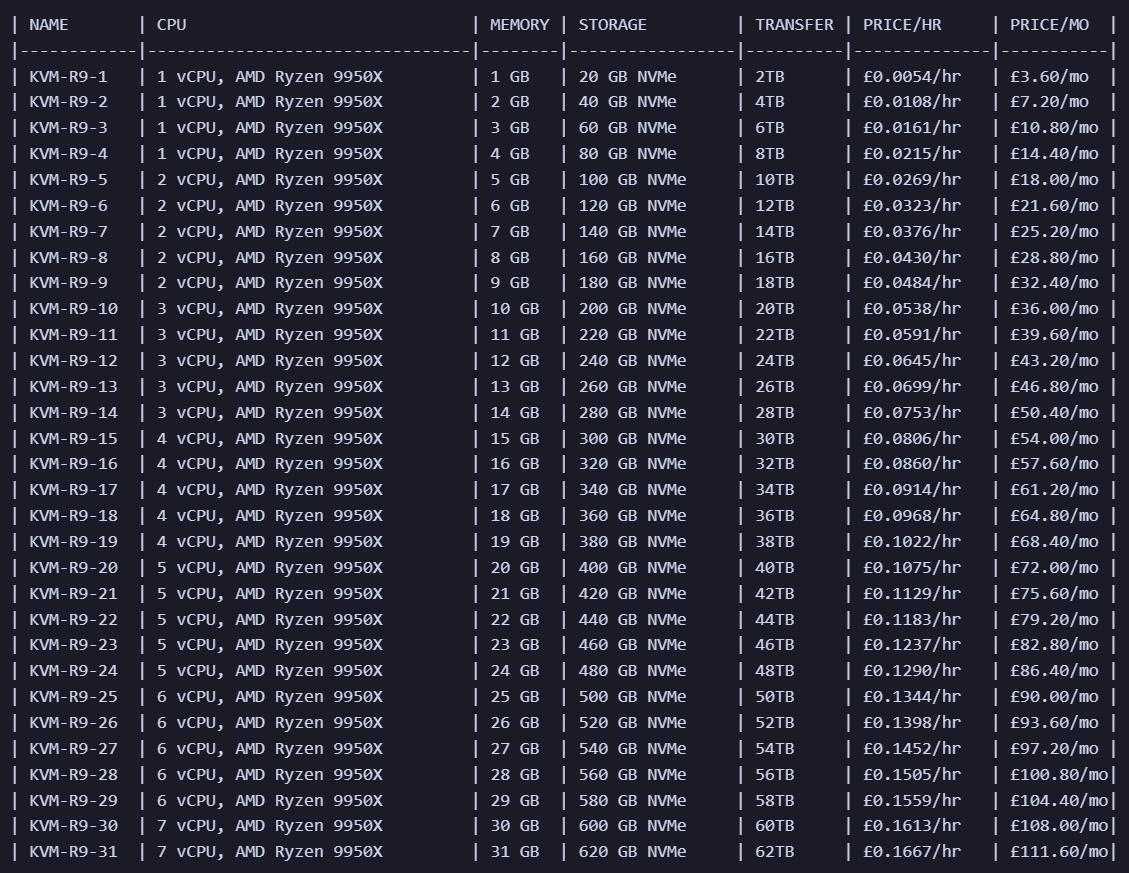The height and width of the screenshot is (873, 1129).
Task: Click the £0.0645/hr hourly price
Action: point(912,360)
